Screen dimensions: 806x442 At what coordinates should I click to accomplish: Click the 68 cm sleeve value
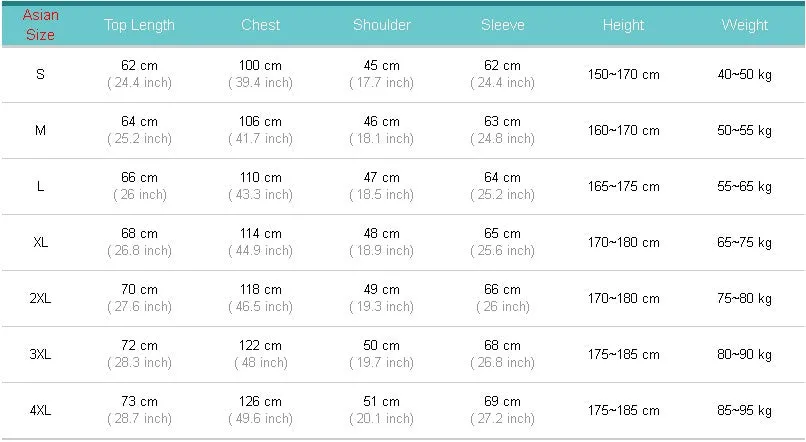[x=502, y=345]
